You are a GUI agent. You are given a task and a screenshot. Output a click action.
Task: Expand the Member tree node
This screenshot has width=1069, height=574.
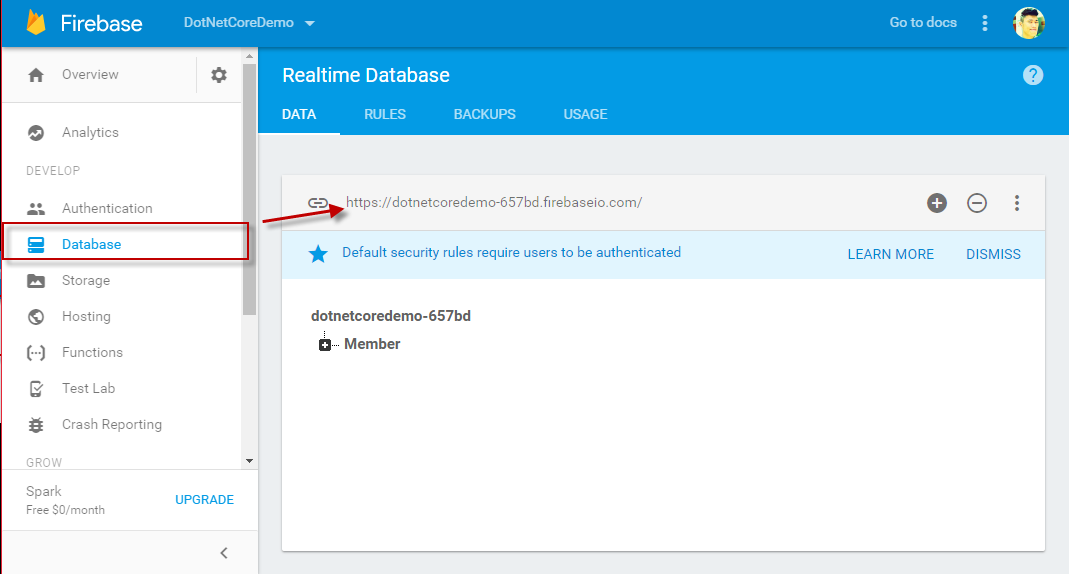pos(325,345)
